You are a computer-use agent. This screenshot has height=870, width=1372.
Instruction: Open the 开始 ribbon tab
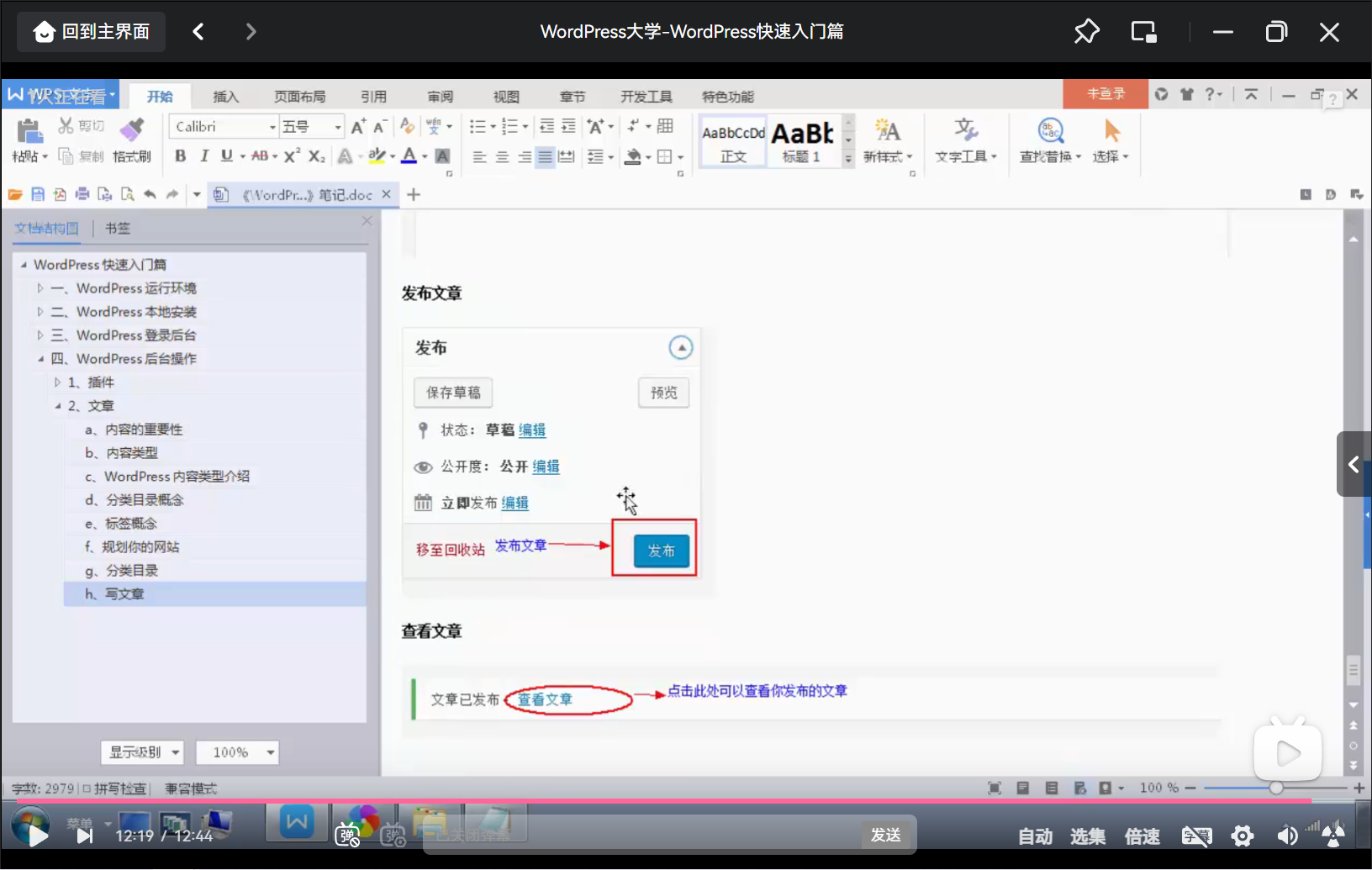click(x=160, y=96)
